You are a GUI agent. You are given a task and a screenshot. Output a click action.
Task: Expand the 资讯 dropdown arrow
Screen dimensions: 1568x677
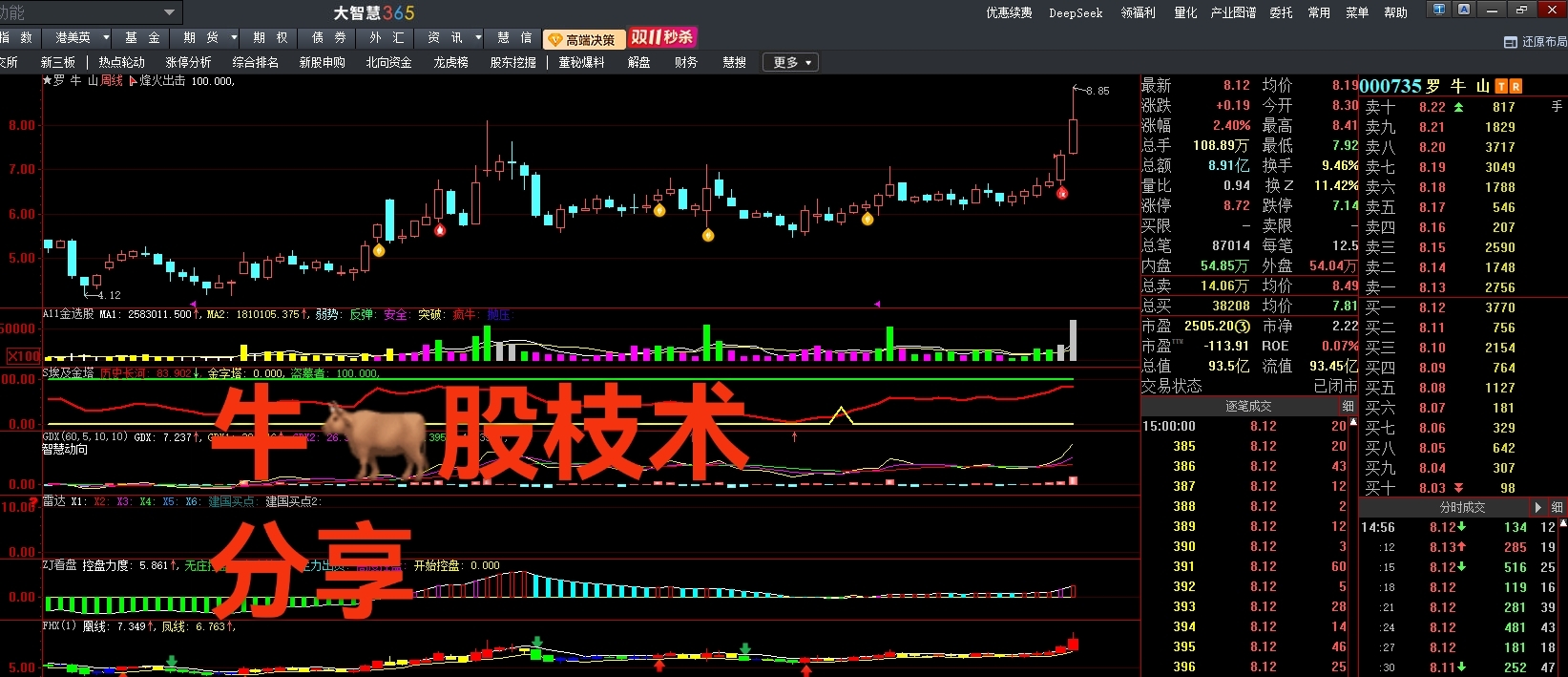tap(478, 38)
